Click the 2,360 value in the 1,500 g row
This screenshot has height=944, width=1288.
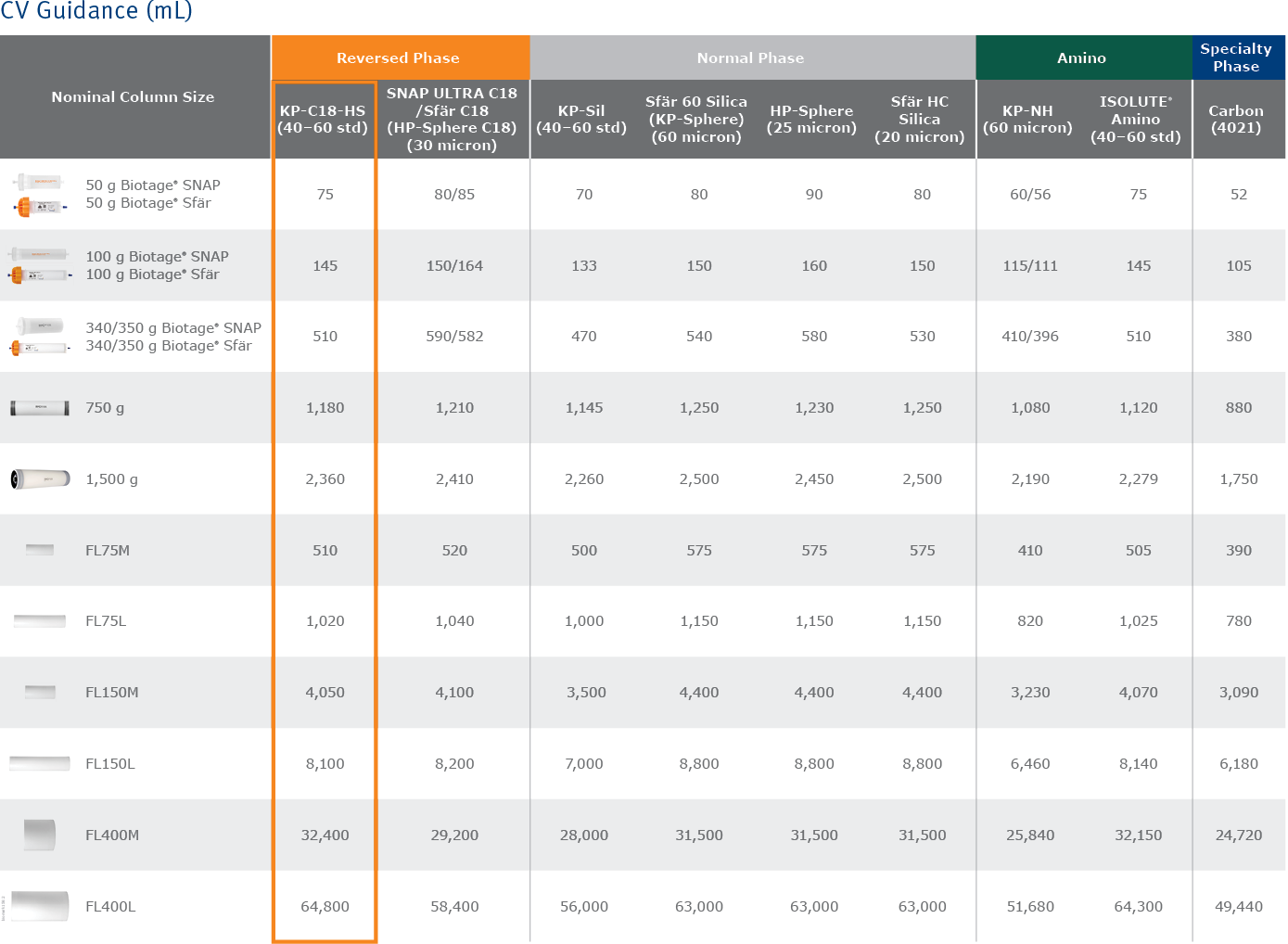[325, 479]
